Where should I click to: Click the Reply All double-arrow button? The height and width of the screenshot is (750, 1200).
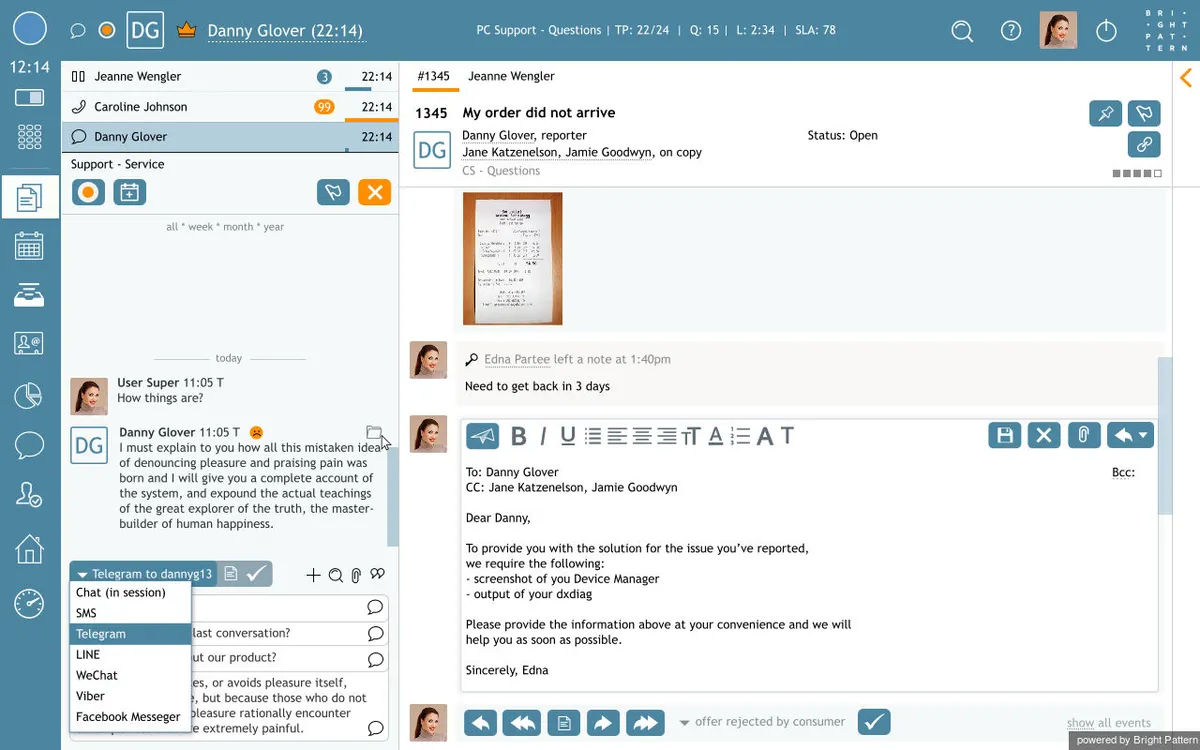(522, 722)
